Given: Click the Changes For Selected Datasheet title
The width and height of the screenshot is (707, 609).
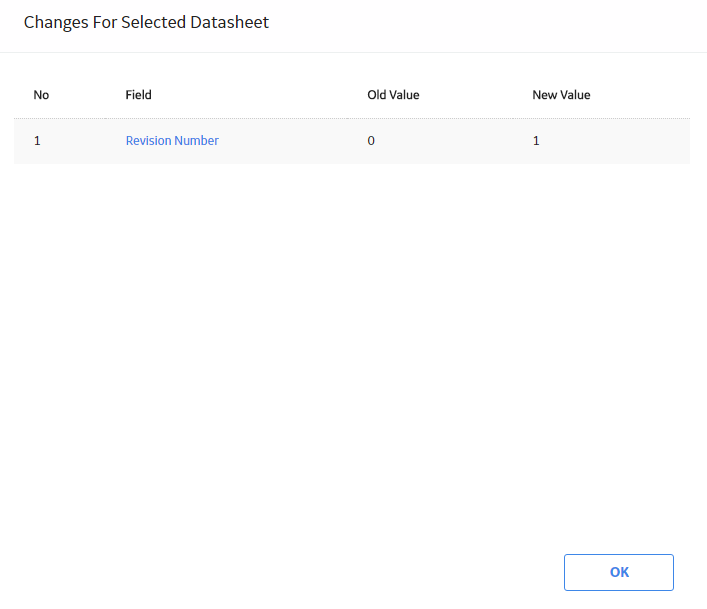Looking at the screenshot, I should (146, 22).
